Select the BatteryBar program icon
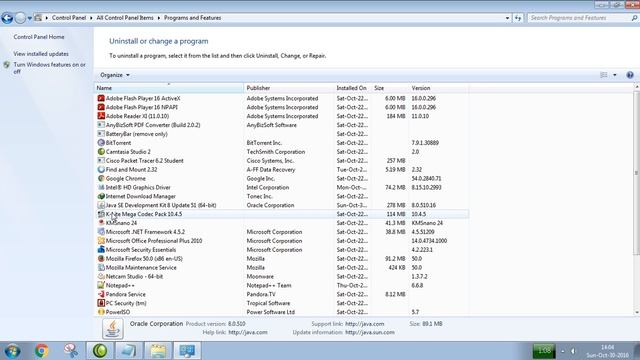The width and height of the screenshot is (640, 360). click(101, 134)
